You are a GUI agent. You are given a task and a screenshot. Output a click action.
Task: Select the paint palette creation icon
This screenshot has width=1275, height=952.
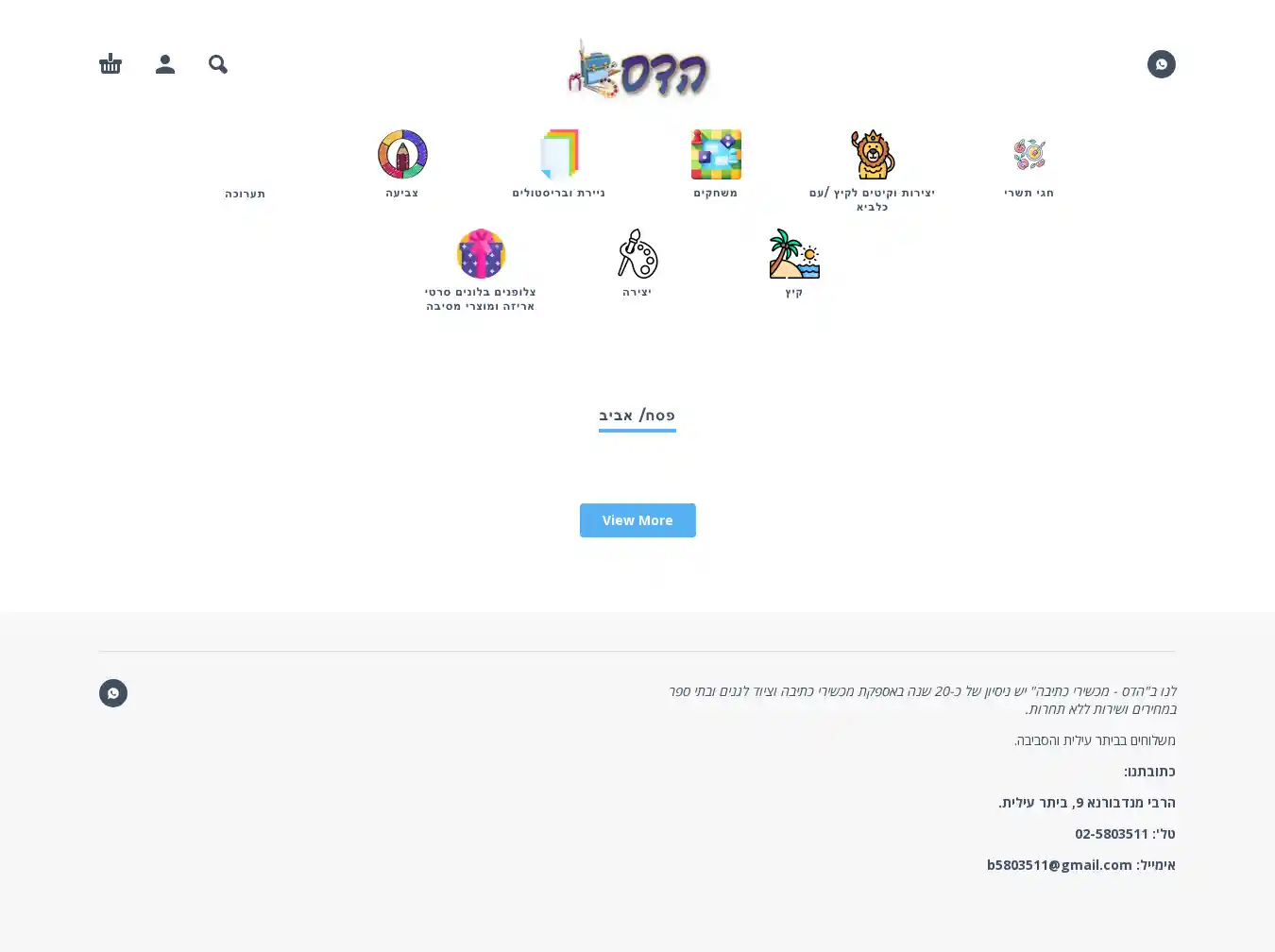tap(637, 254)
